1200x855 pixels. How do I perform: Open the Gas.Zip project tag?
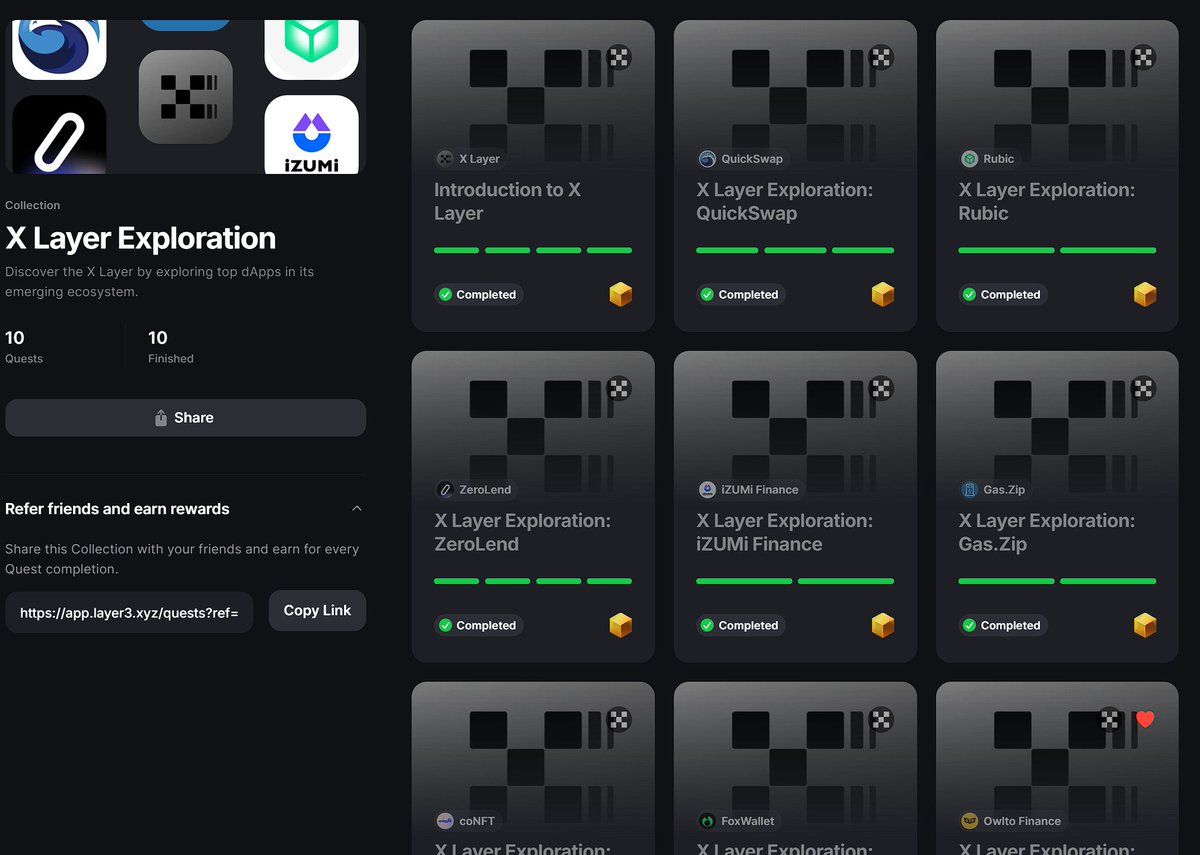tap(994, 490)
